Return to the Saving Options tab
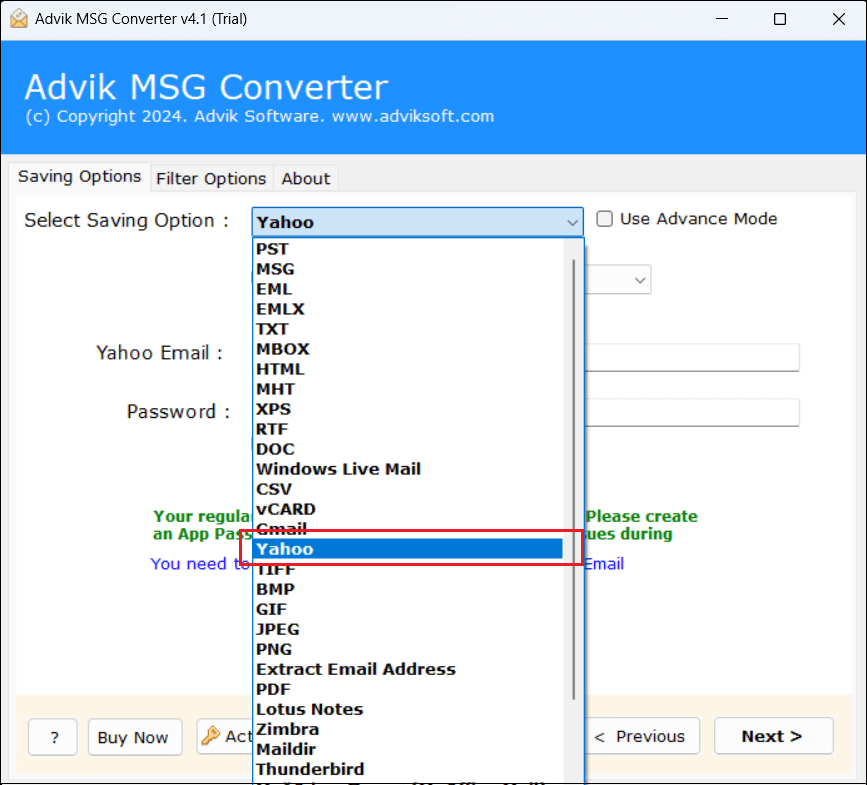 coord(80,176)
